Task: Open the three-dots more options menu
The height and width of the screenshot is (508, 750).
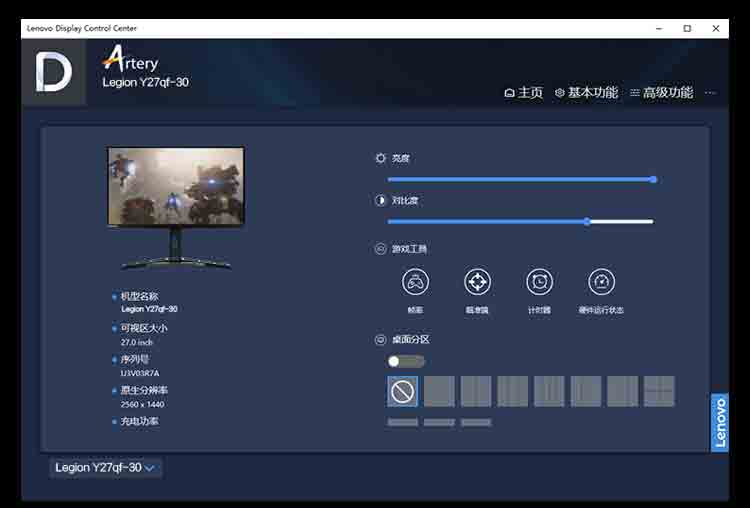Action: point(710,93)
